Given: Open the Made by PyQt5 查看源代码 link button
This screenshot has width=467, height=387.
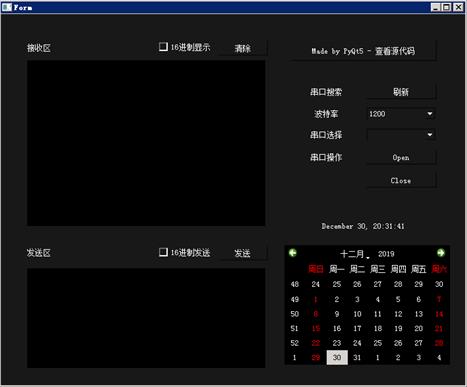Looking at the screenshot, I should pyautogui.click(x=363, y=51).
